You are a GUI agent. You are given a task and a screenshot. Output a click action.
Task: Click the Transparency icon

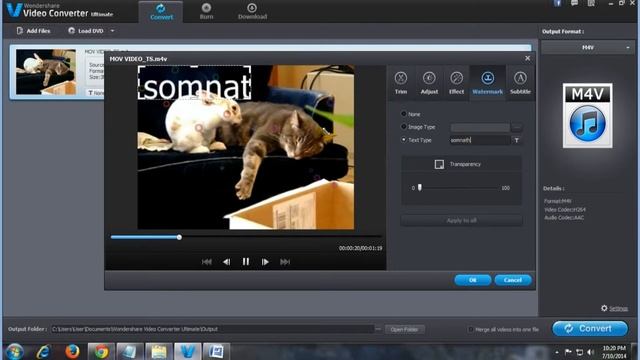tap(439, 164)
